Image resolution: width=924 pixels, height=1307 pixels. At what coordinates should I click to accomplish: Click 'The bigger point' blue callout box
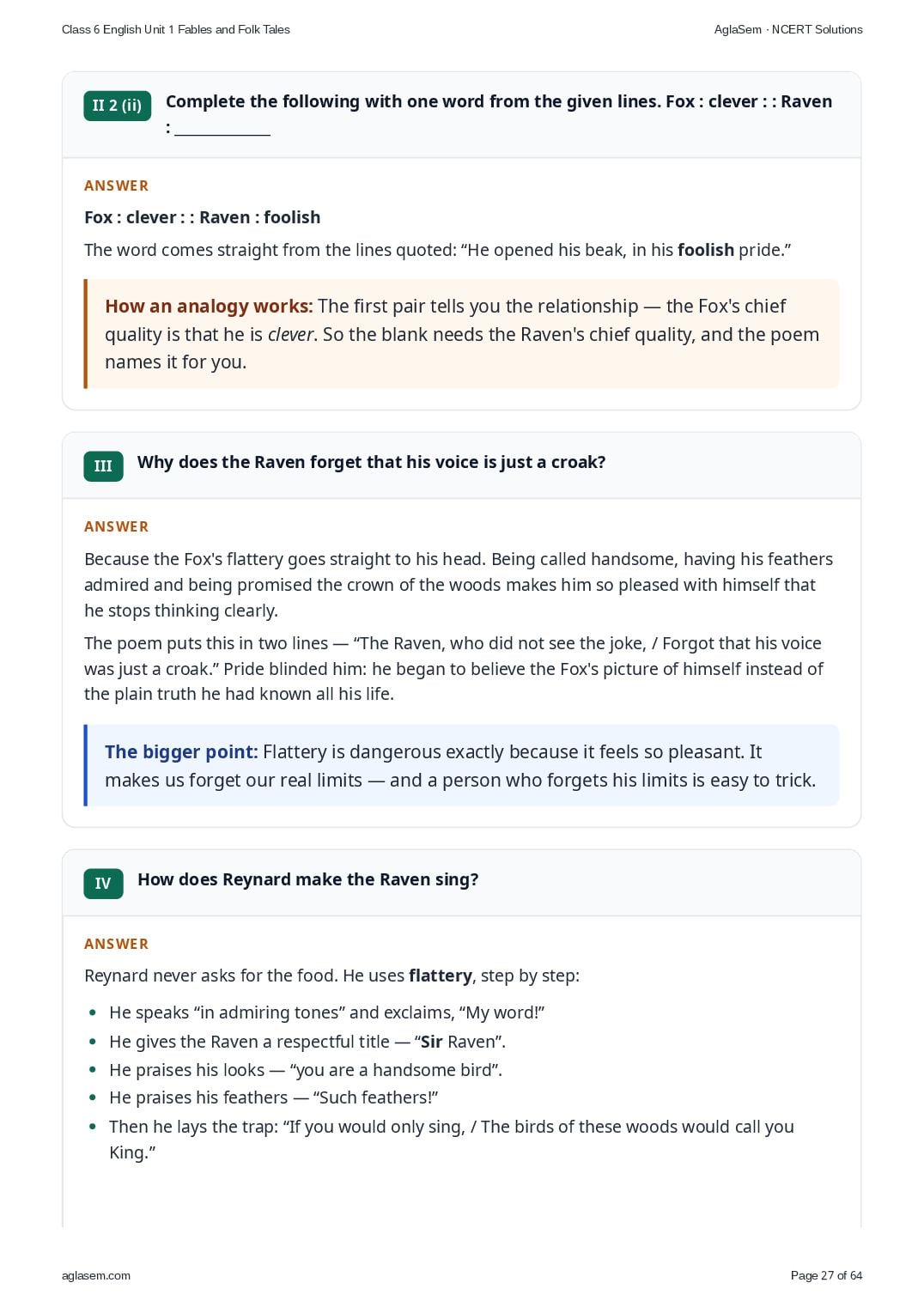click(x=461, y=765)
